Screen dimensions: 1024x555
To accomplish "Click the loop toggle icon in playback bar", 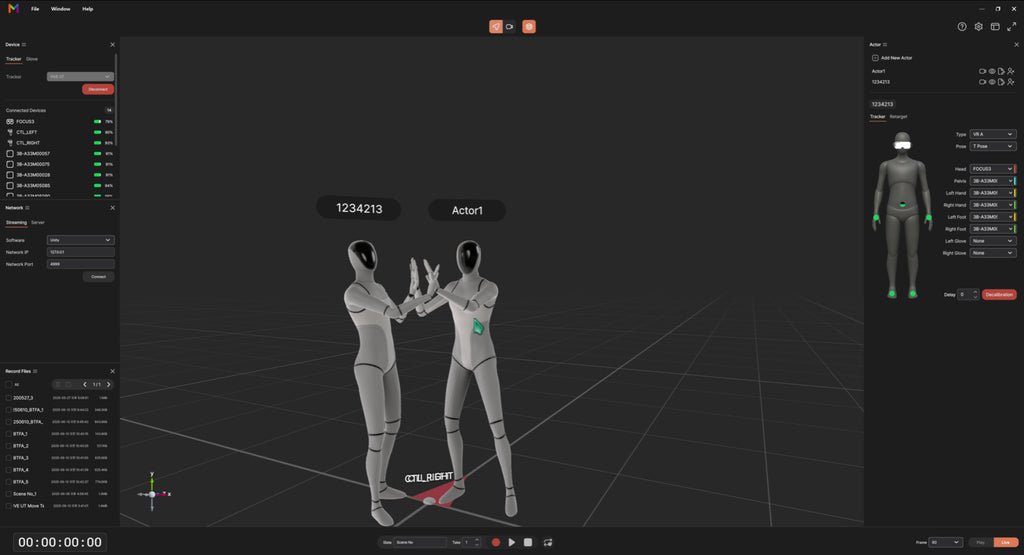I will 548,543.
